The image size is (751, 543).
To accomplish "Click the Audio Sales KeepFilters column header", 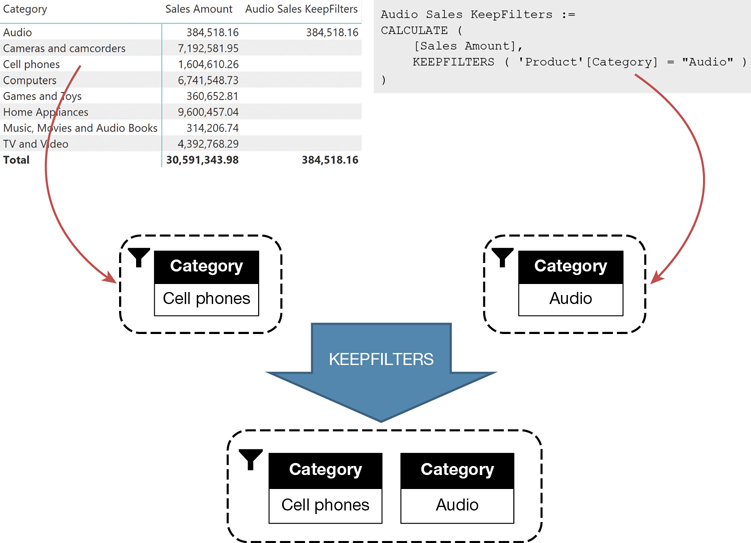I will pos(301,9).
